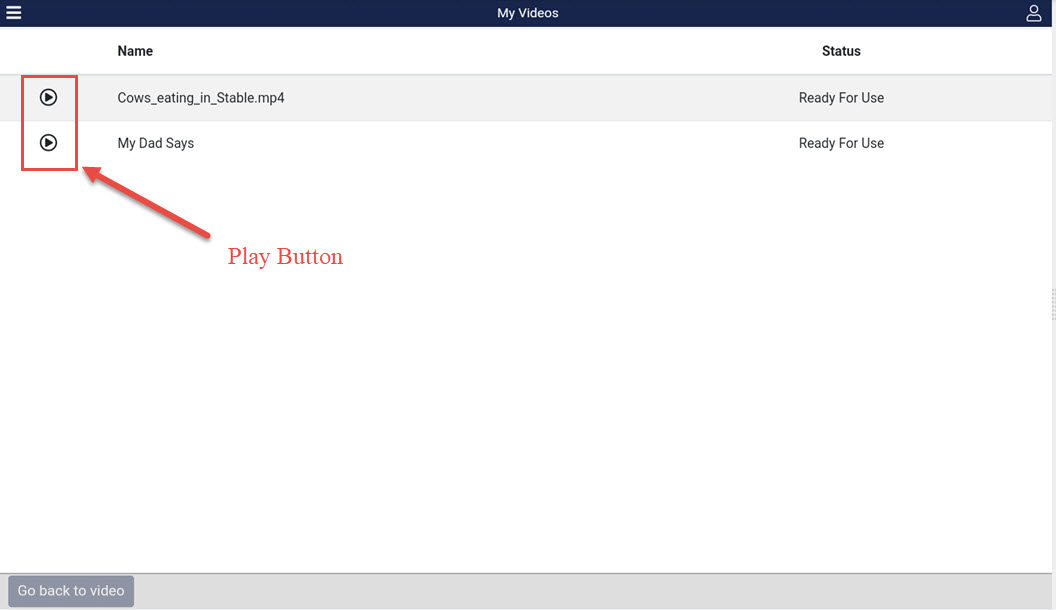Viewport: 1056px width, 610px height.
Task: Click blank header bar area left of My Videos
Action: [x=250, y=13]
